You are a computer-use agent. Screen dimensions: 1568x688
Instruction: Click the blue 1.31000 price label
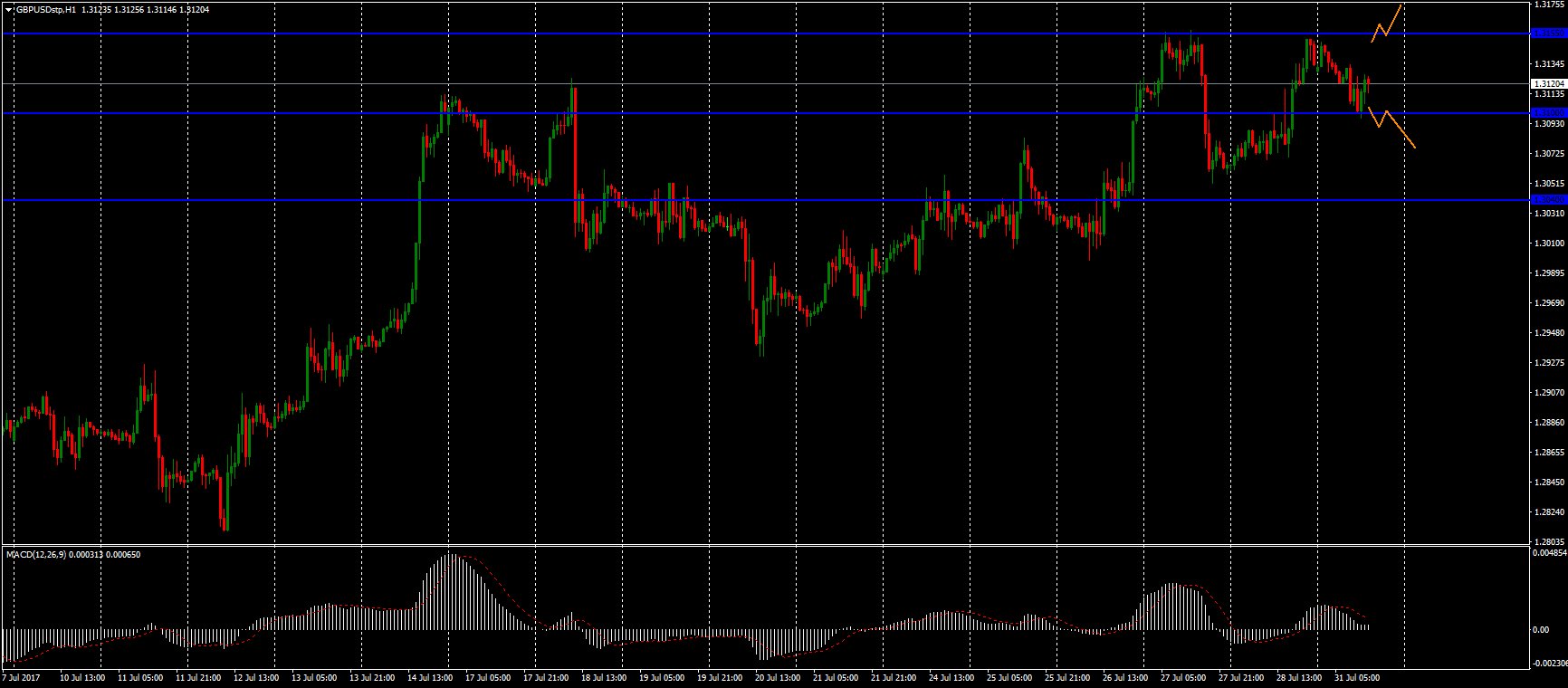coord(1547,113)
